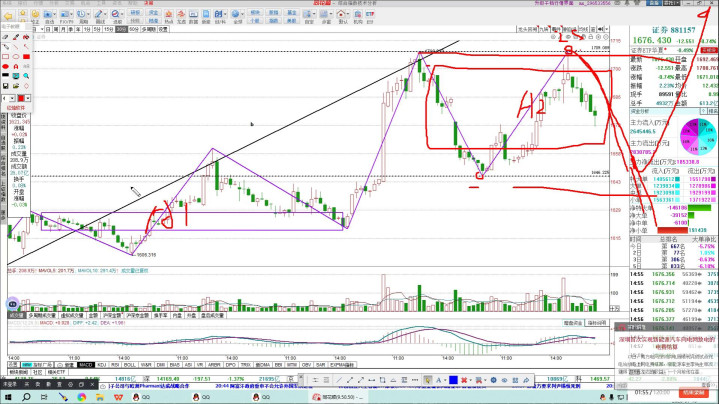Open the WPS icon on taskbar
Screen dimensions: 719x404
118,397
